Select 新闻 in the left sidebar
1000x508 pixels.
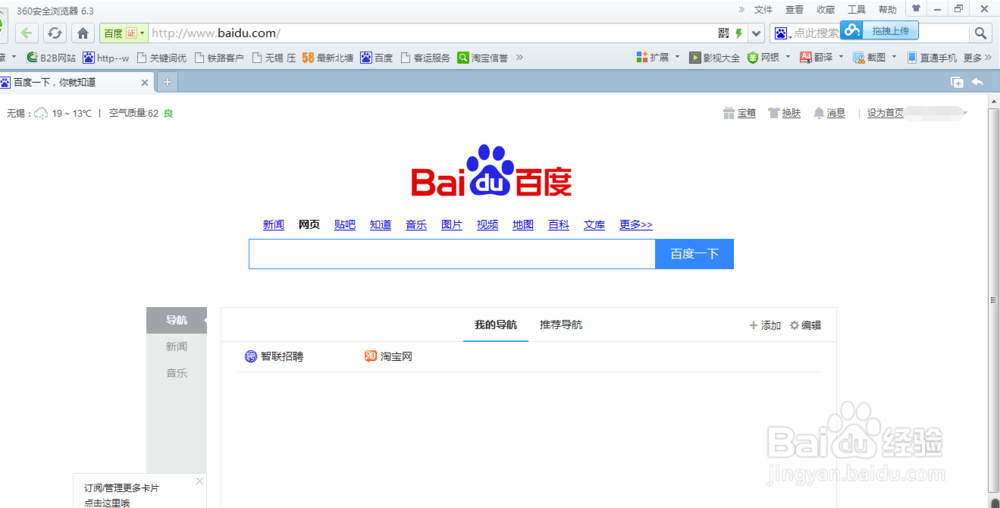coord(177,347)
